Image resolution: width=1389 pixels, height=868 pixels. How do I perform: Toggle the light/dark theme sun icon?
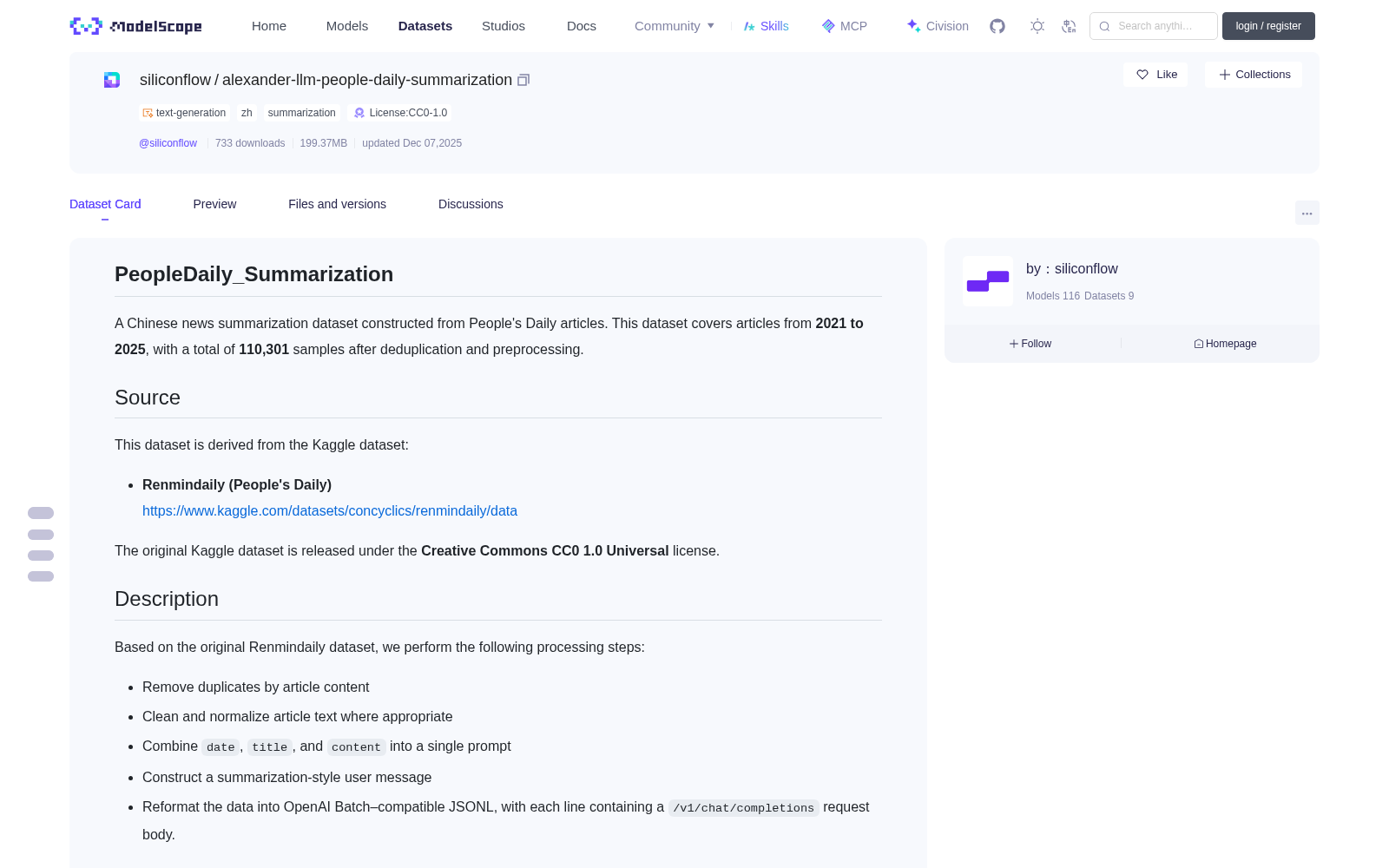coord(1037,26)
